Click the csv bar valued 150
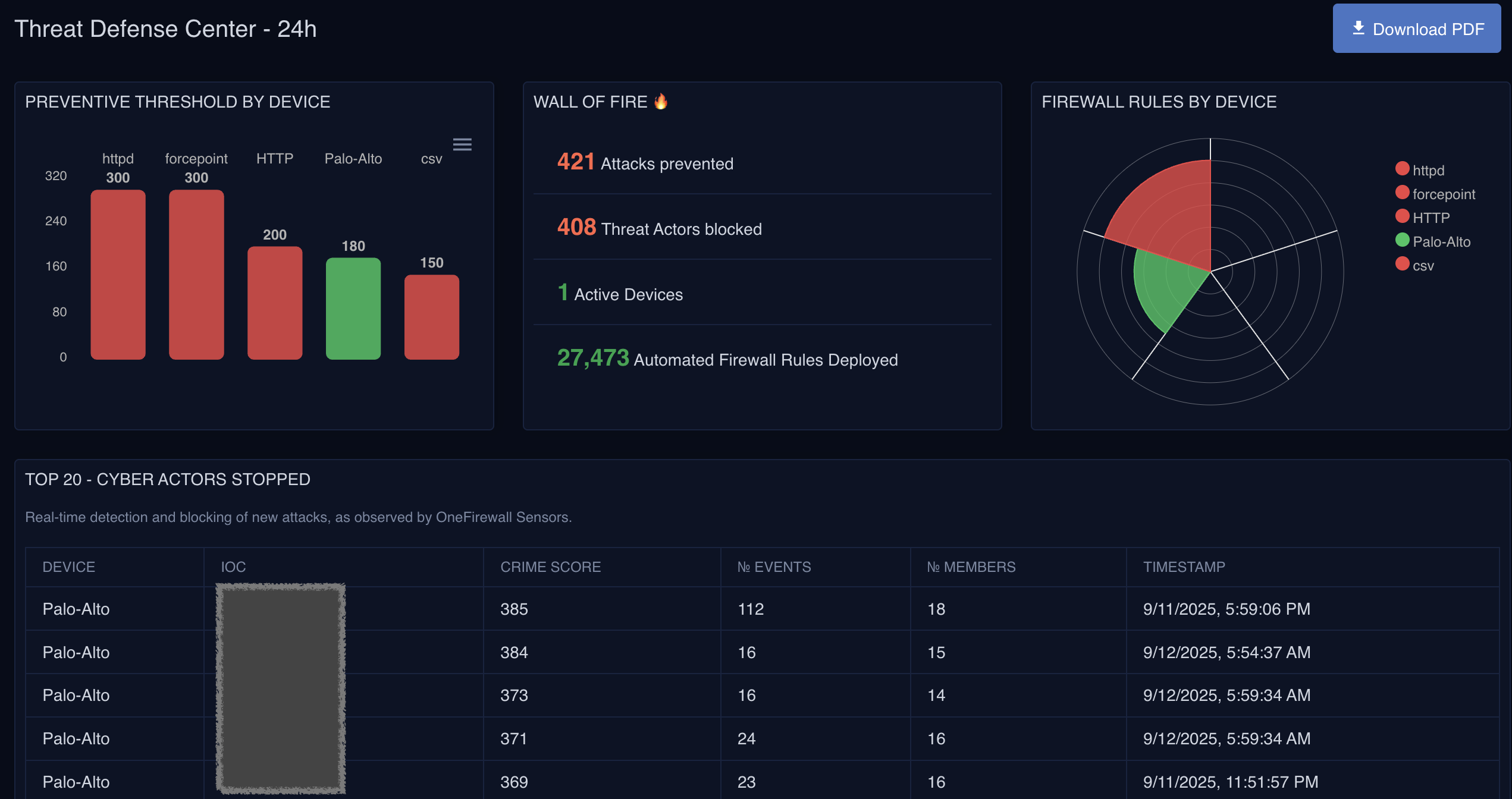1512x799 pixels. click(432, 317)
